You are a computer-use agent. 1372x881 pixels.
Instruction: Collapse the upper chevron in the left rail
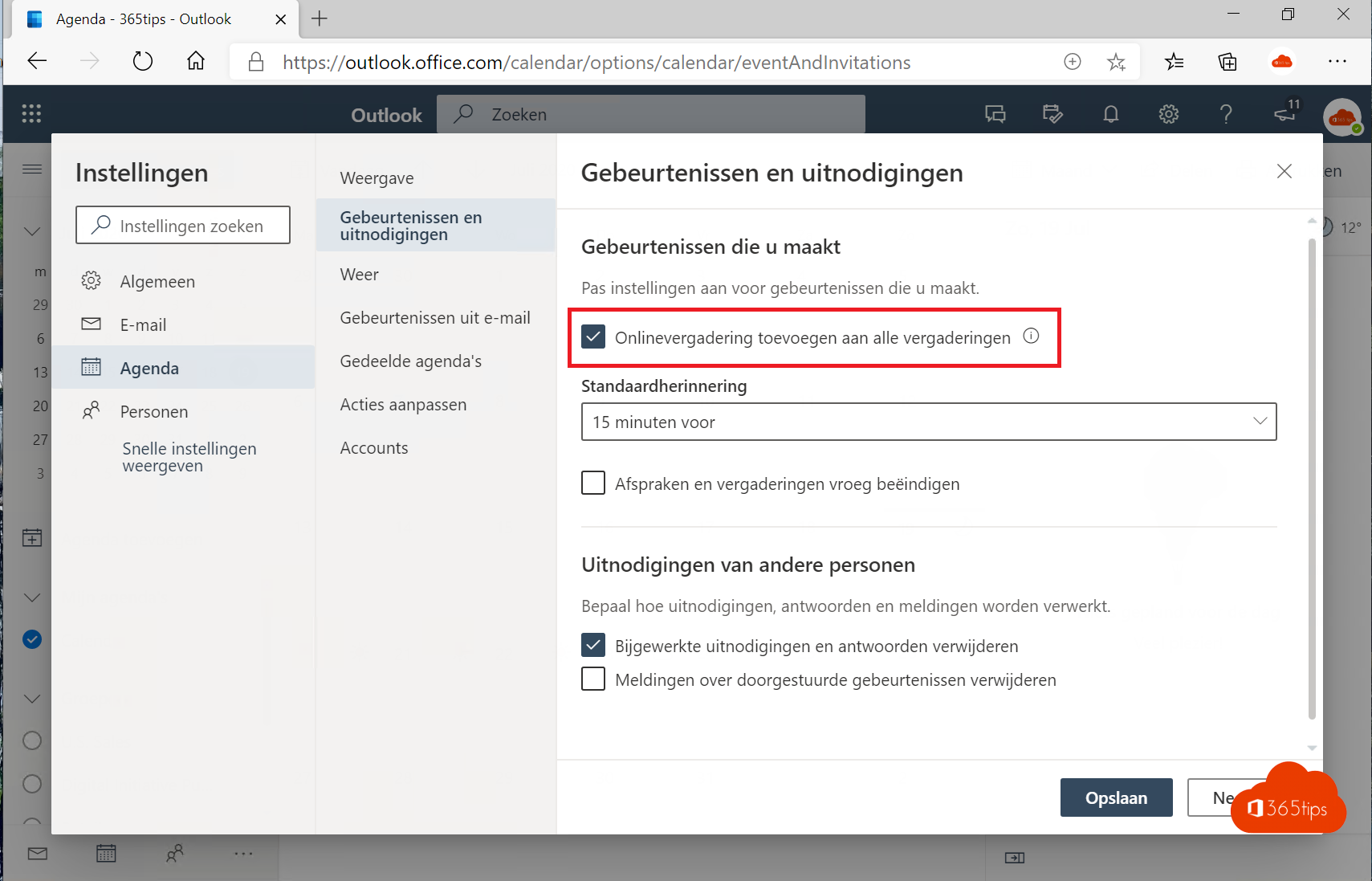point(31,231)
